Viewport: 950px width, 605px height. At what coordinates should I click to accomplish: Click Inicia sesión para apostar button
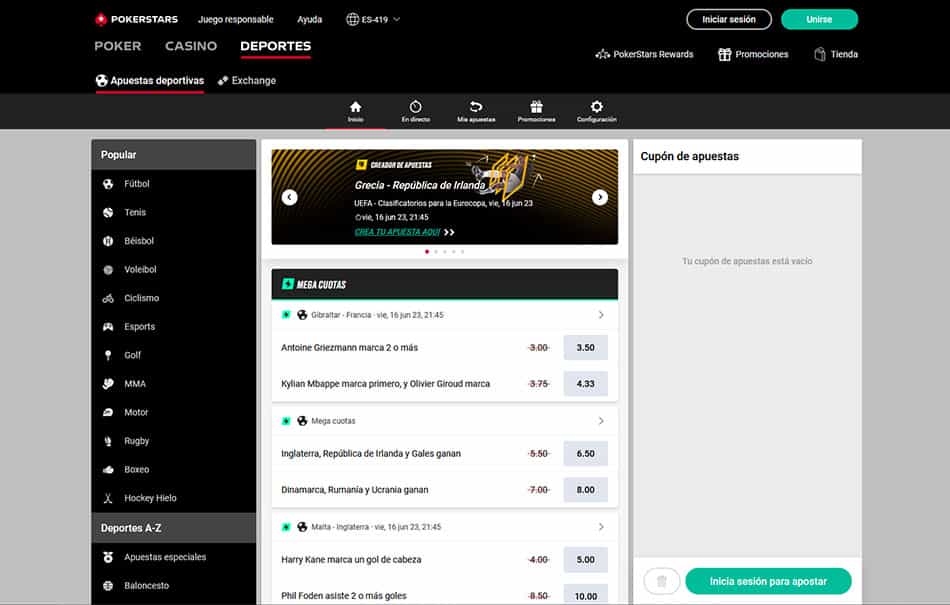[x=768, y=581]
